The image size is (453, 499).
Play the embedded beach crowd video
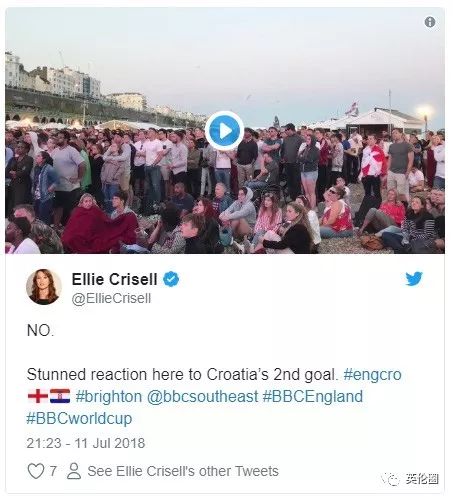(224, 131)
